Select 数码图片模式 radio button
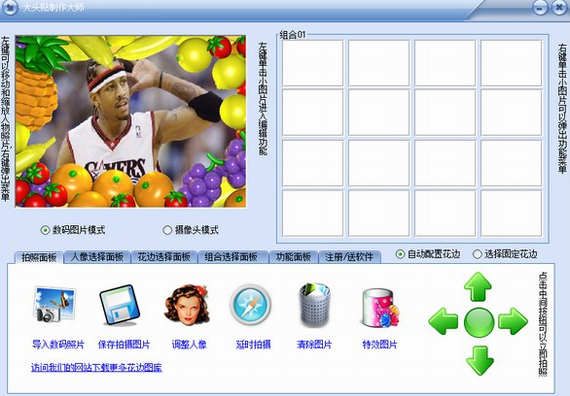570x396 pixels. [45, 230]
